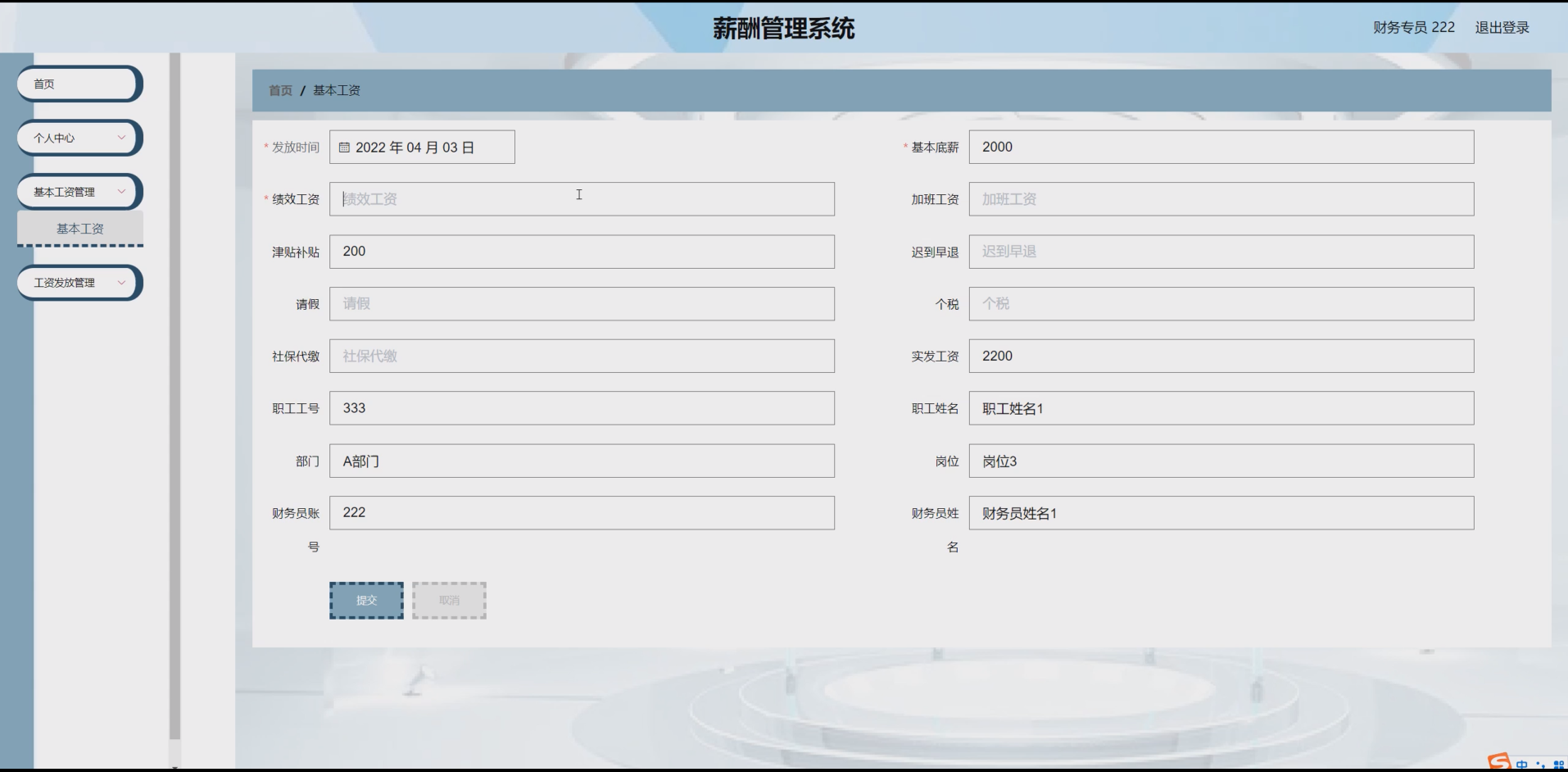The height and width of the screenshot is (772, 1568).
Task: Focus the 迟到早退 input field
Action: click(x=1221, y=252)
